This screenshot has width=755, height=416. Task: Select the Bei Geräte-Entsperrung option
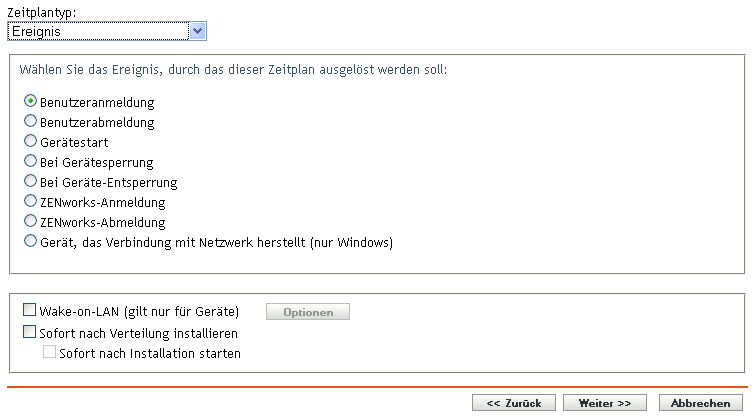click(x=30, y=182)
